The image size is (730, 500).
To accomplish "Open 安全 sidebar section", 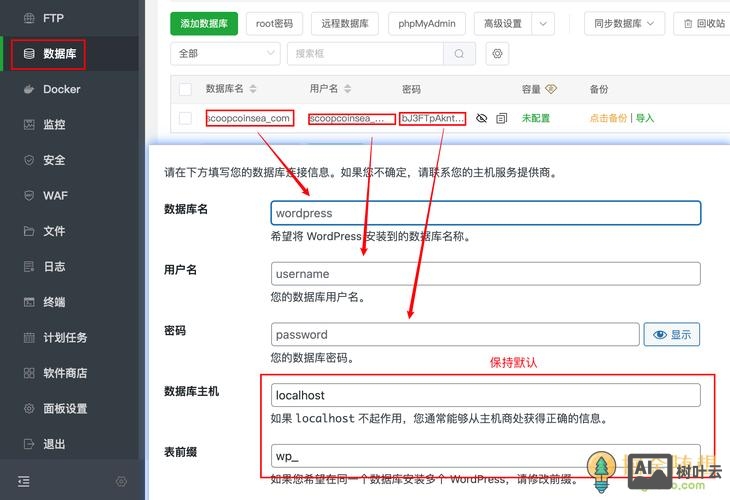I will tap(70, 160).
